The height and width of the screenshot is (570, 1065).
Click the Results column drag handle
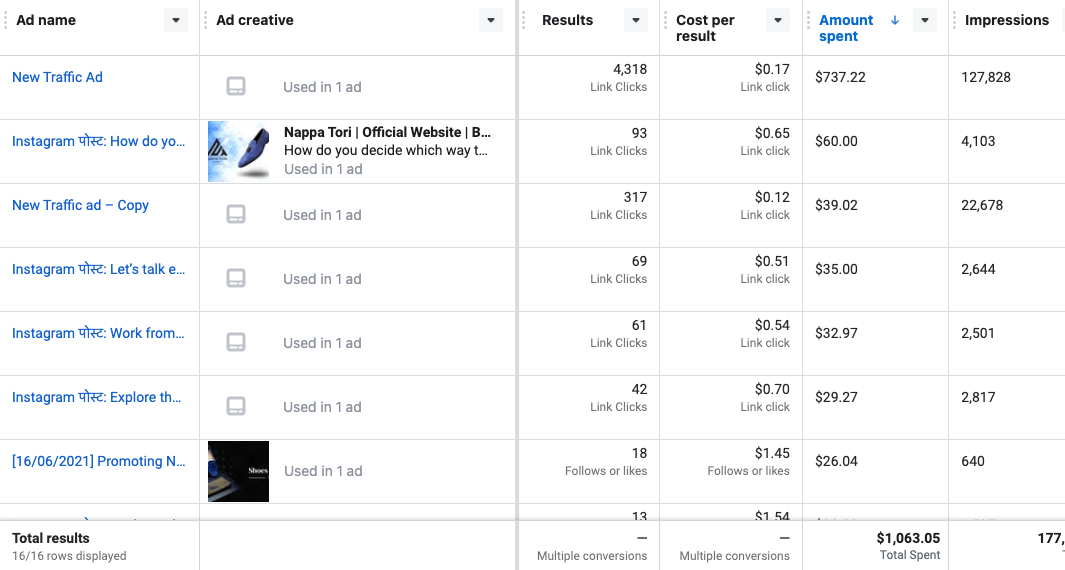point(524,20)
